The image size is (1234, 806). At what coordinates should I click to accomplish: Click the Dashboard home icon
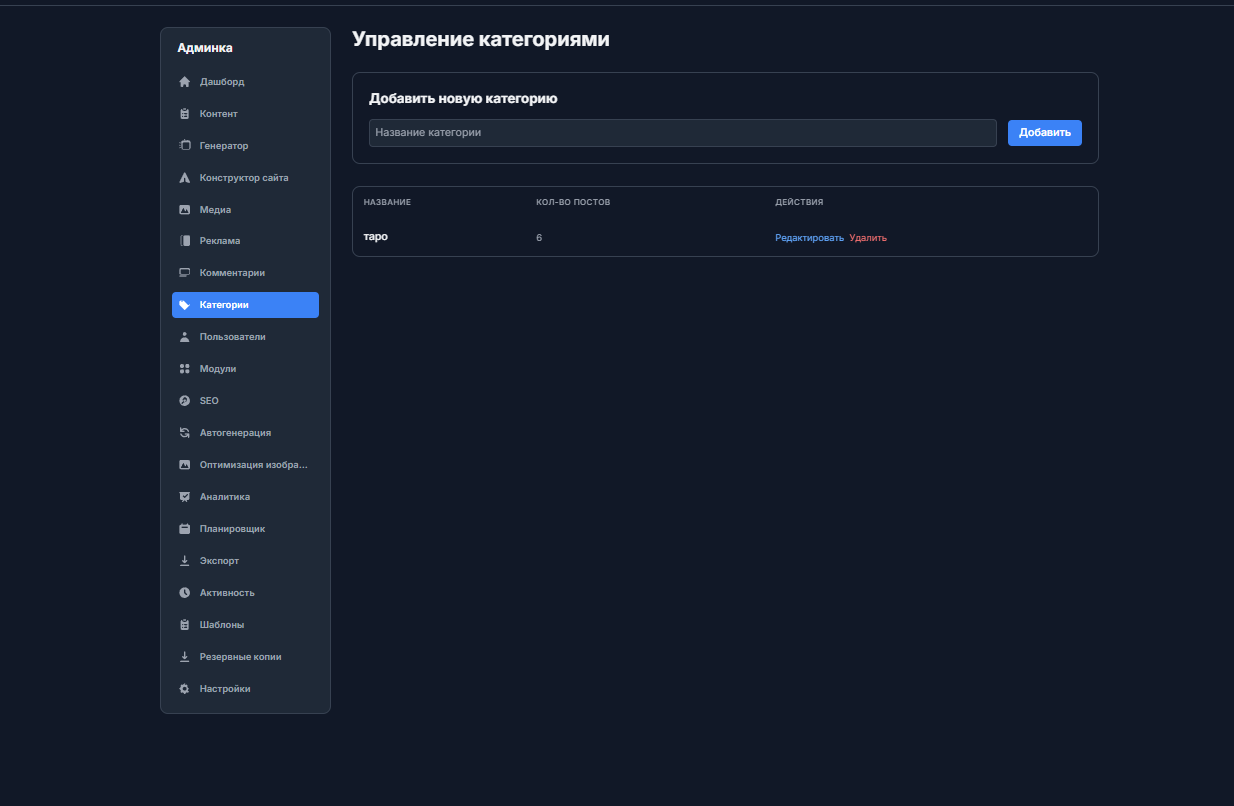point(184,82)
